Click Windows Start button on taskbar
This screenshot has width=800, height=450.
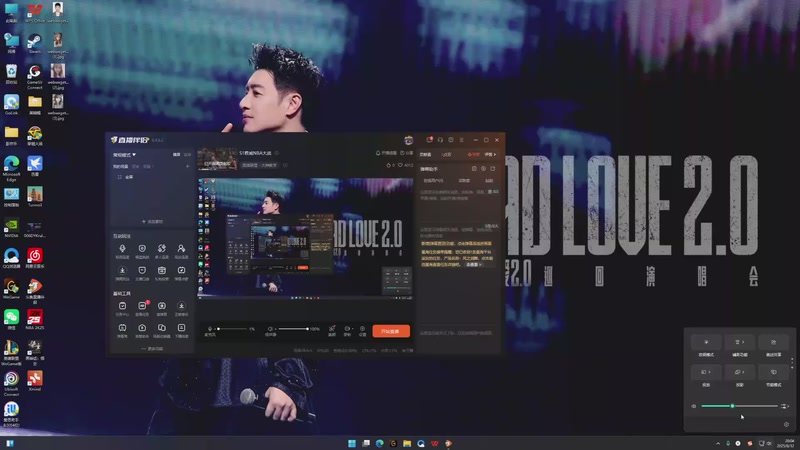(352, 443)
